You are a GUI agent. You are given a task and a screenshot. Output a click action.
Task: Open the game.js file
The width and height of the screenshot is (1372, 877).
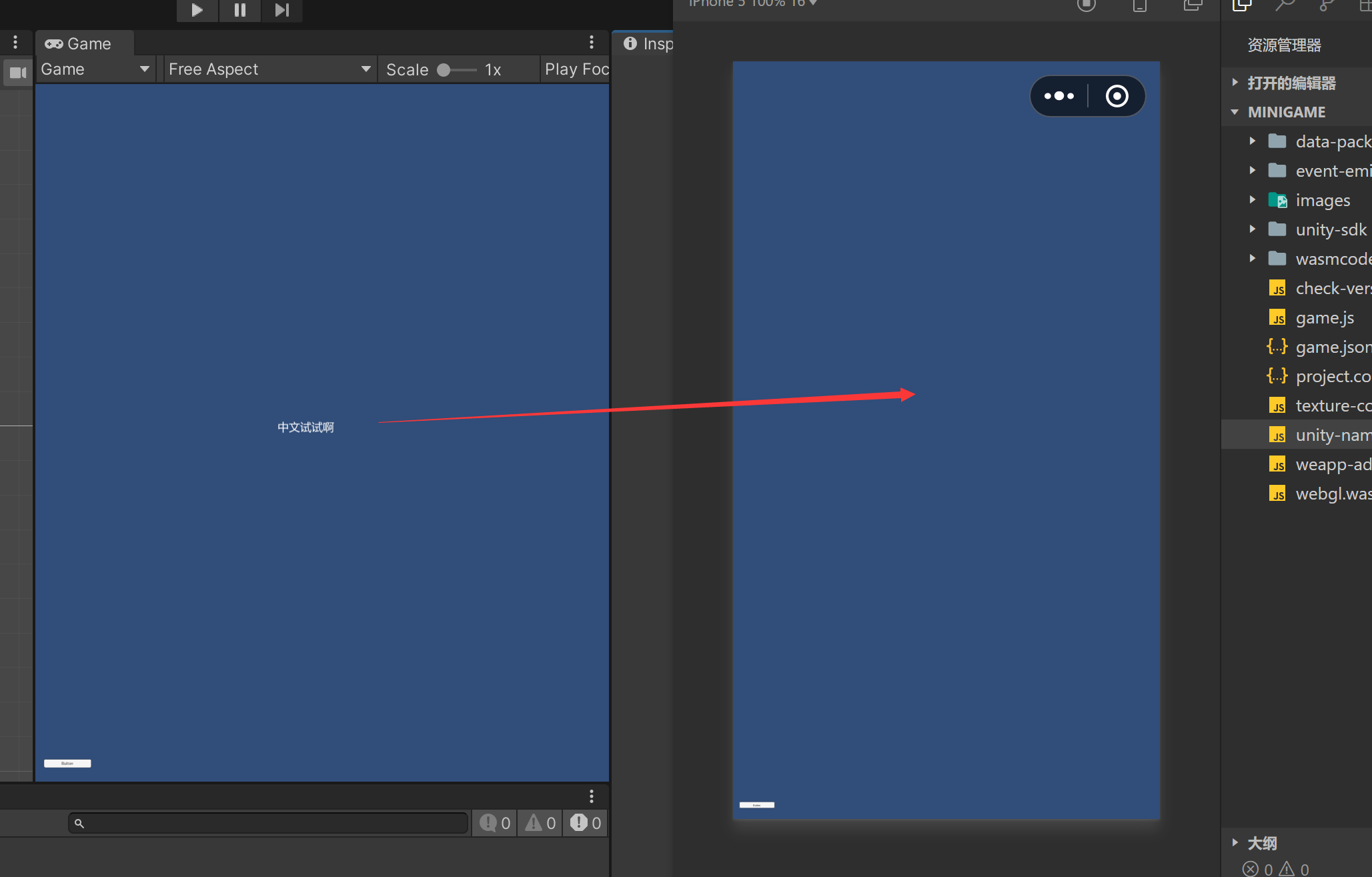1324,317
